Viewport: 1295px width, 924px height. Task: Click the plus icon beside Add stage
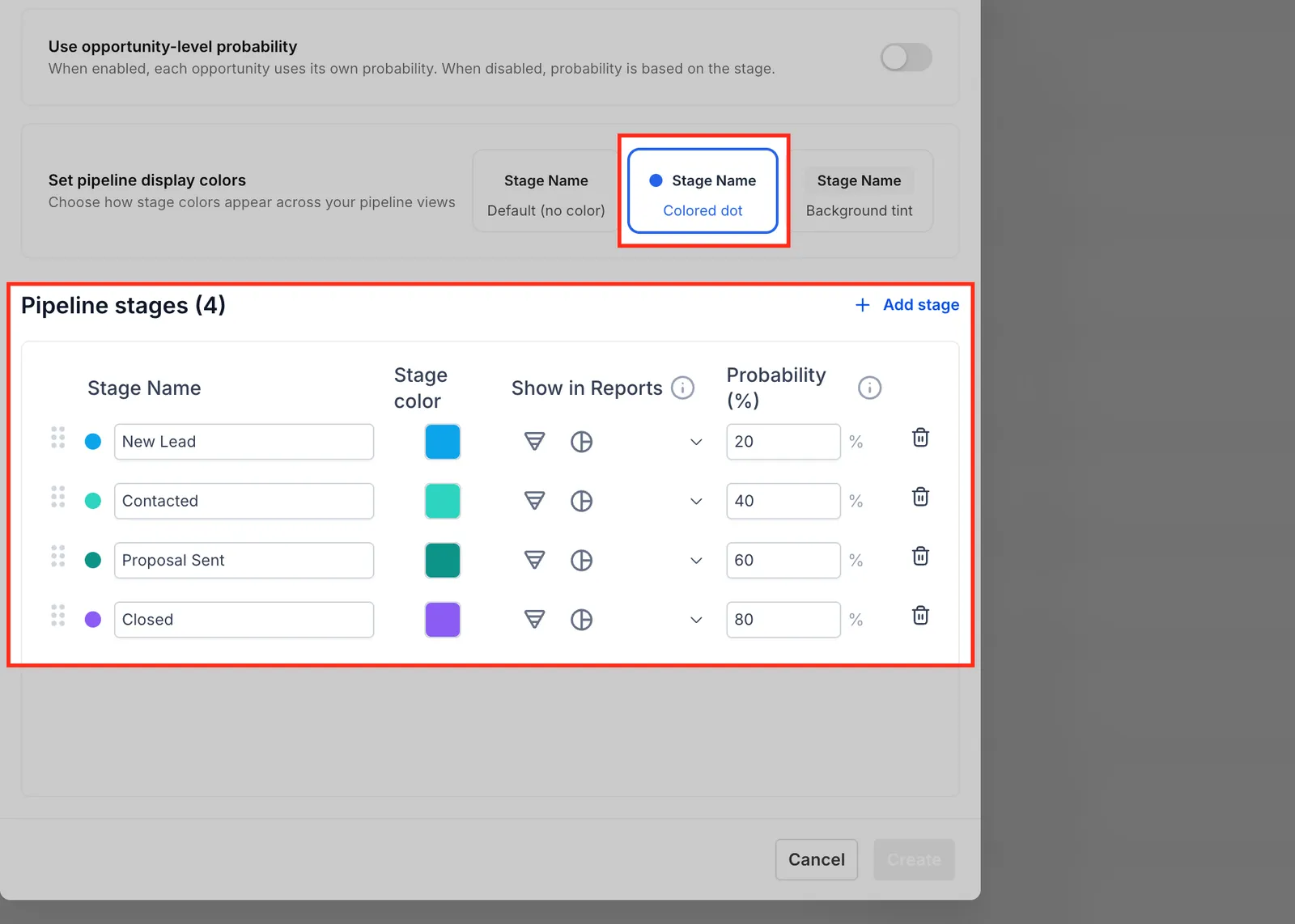[x=863, y=305]
